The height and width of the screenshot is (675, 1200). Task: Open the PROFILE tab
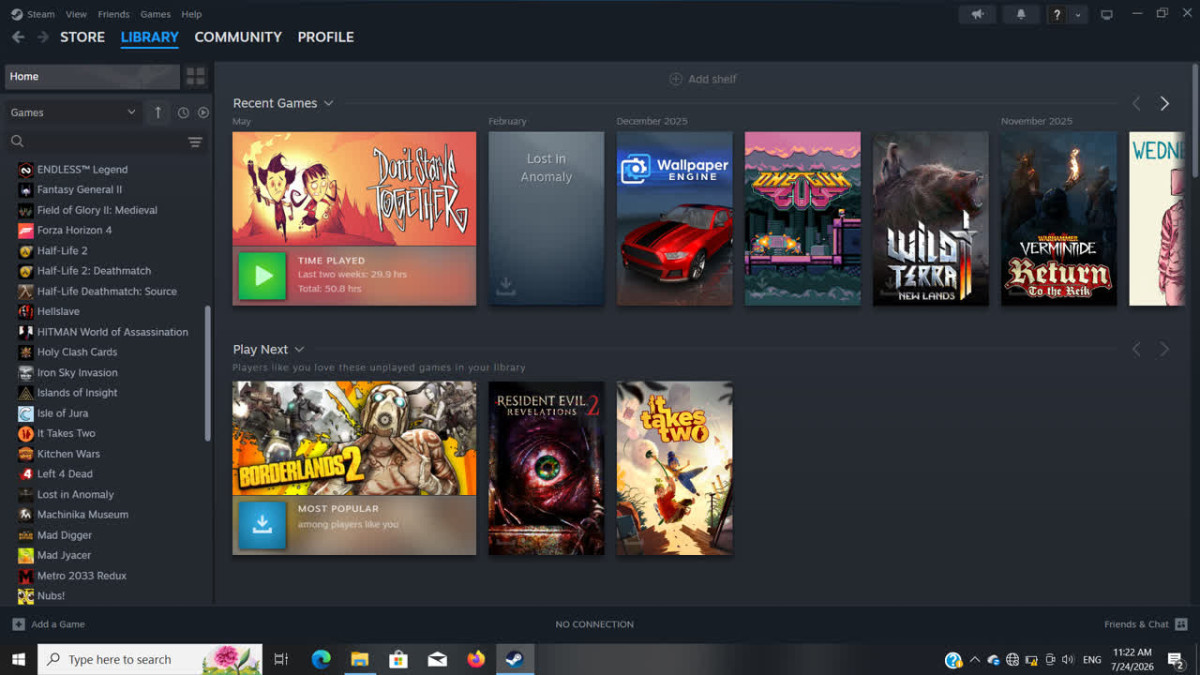(x=326, y=37)
